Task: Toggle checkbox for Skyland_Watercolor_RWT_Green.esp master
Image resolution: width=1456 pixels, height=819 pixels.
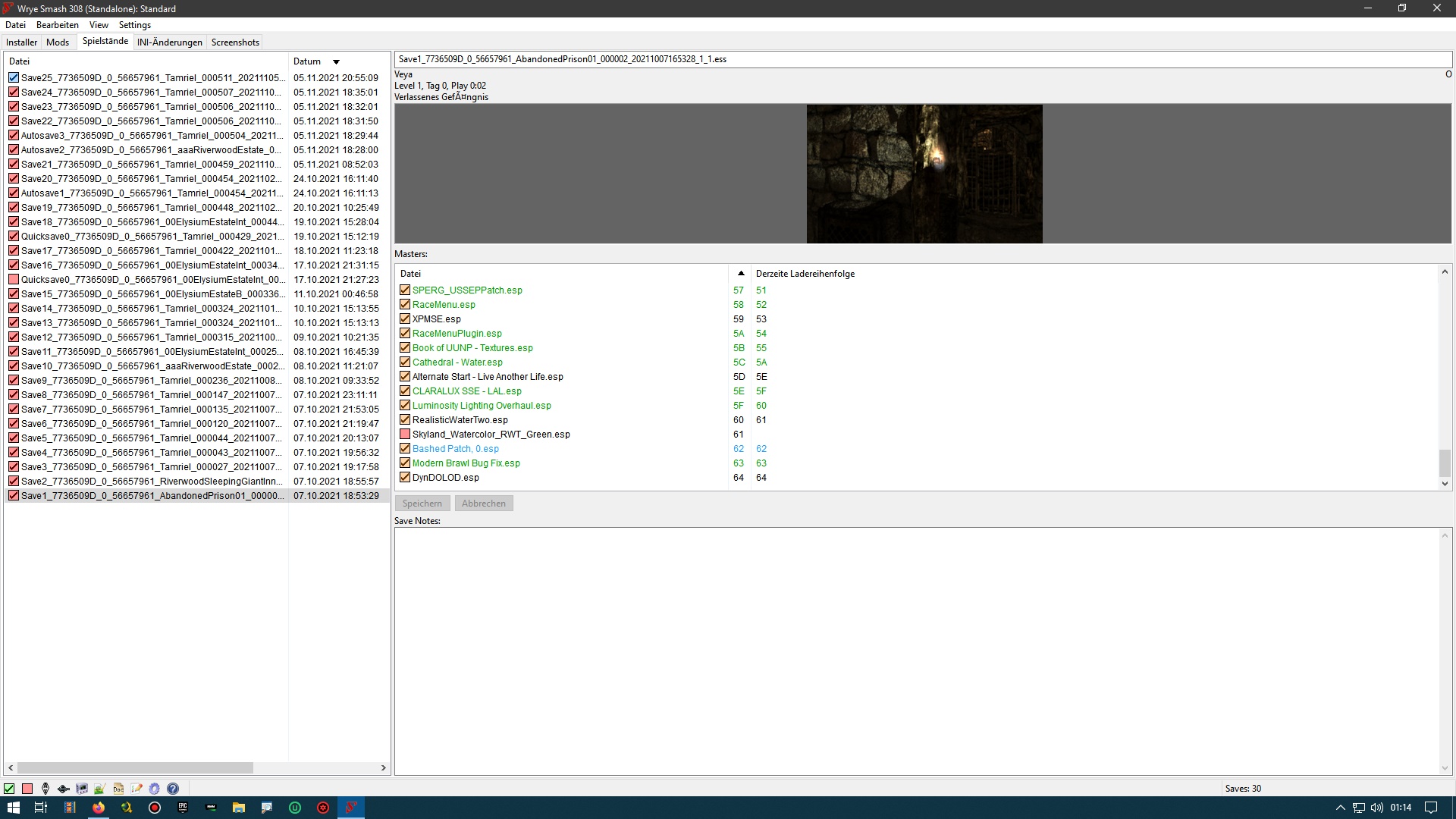Action: (405, 435)
